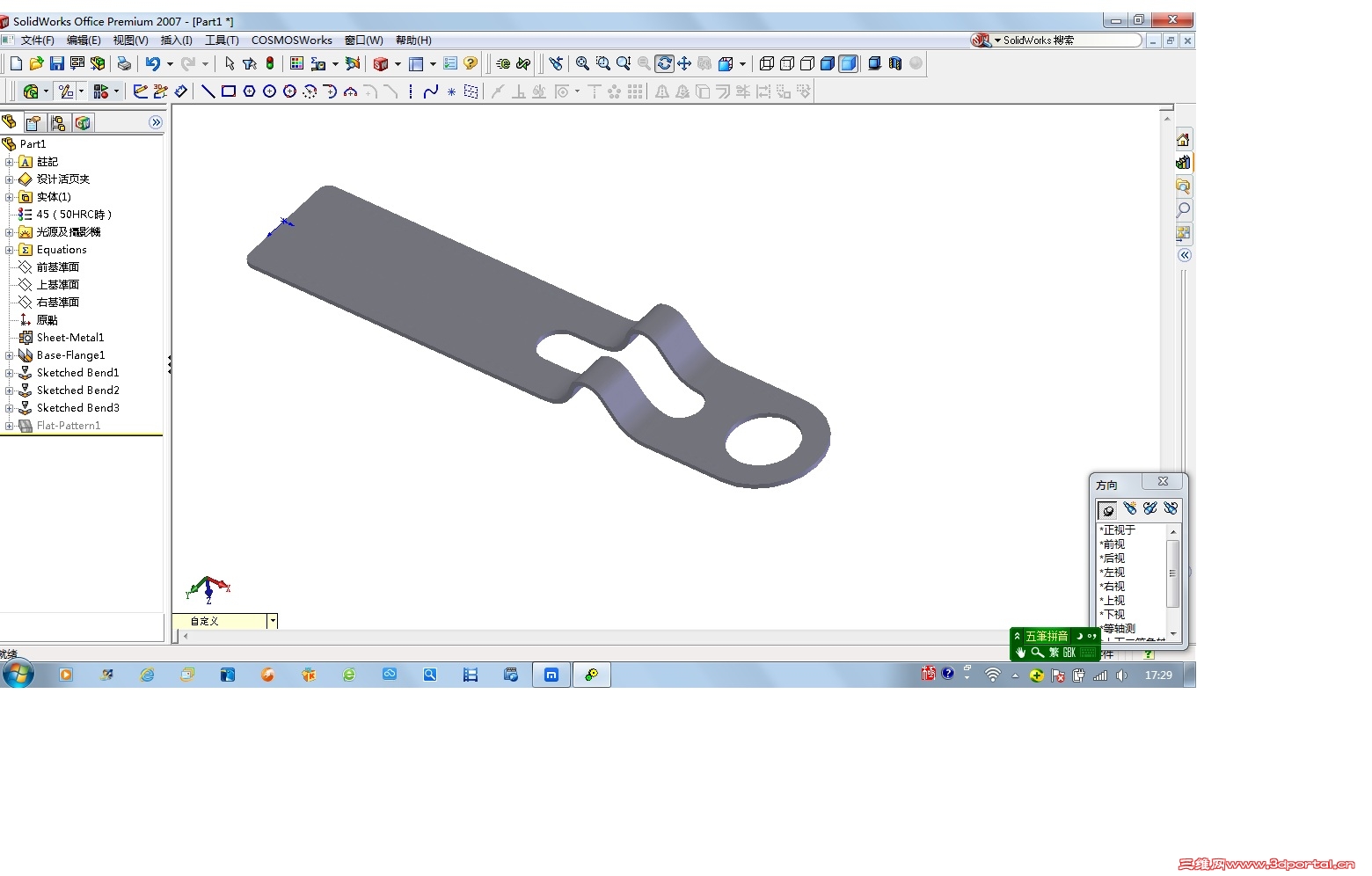The width and height of the screenshot is (1372, 876).
Task: Open a file with the folder icon
Action: coord(36,63)
